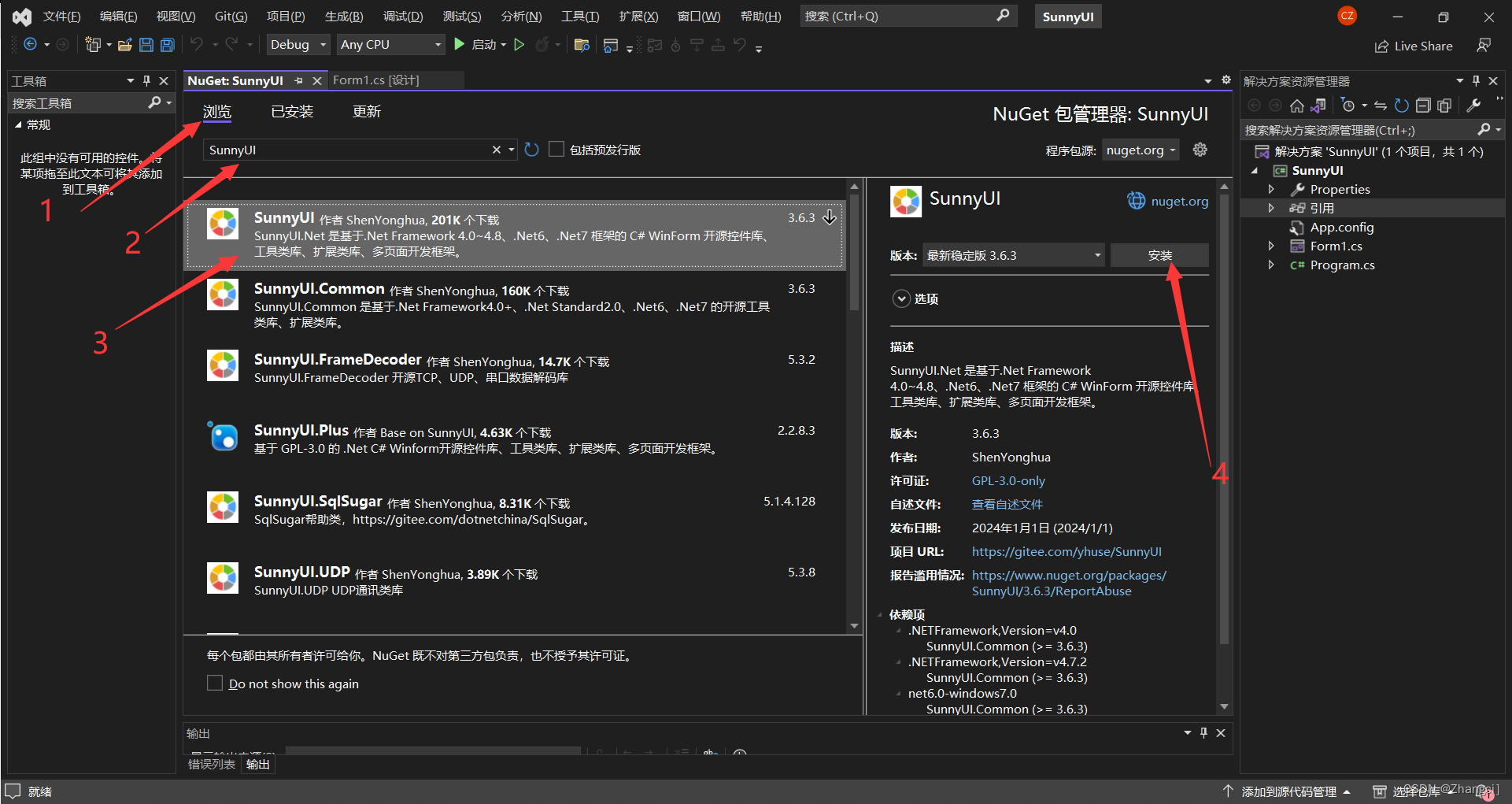Save the current file with the single-disk icon
1512x804 pixels.
coord(146,45)
